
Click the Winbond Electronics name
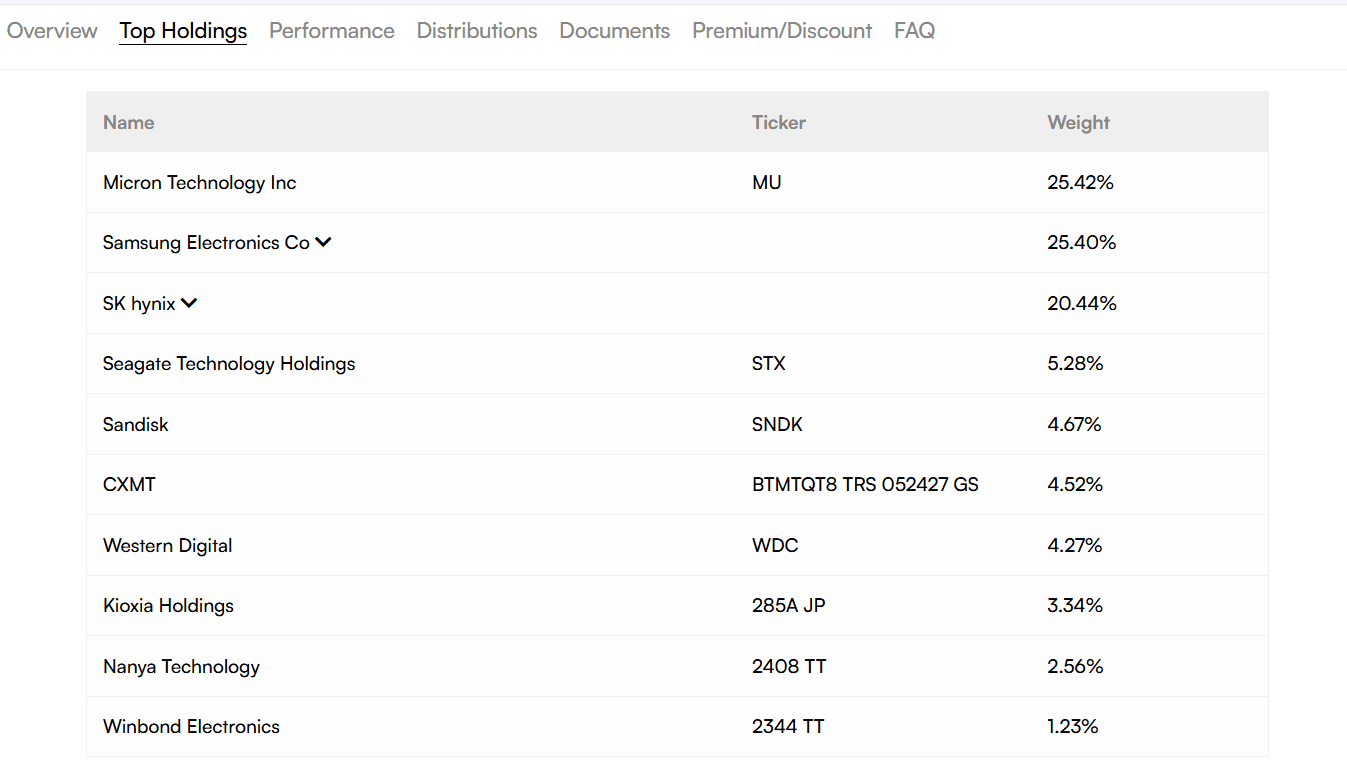point(191,727)
